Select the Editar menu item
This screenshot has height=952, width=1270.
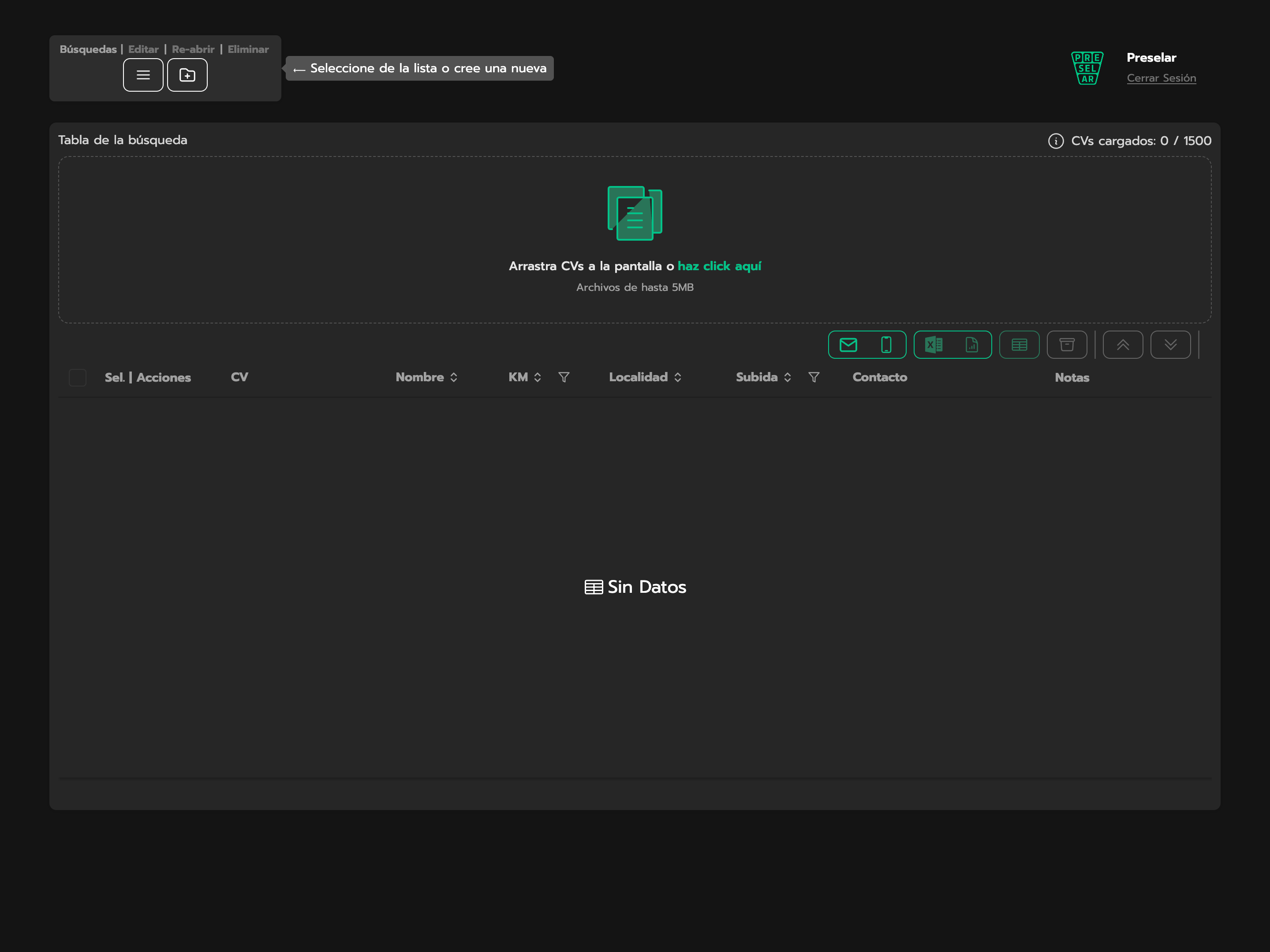tap(143, 49)
